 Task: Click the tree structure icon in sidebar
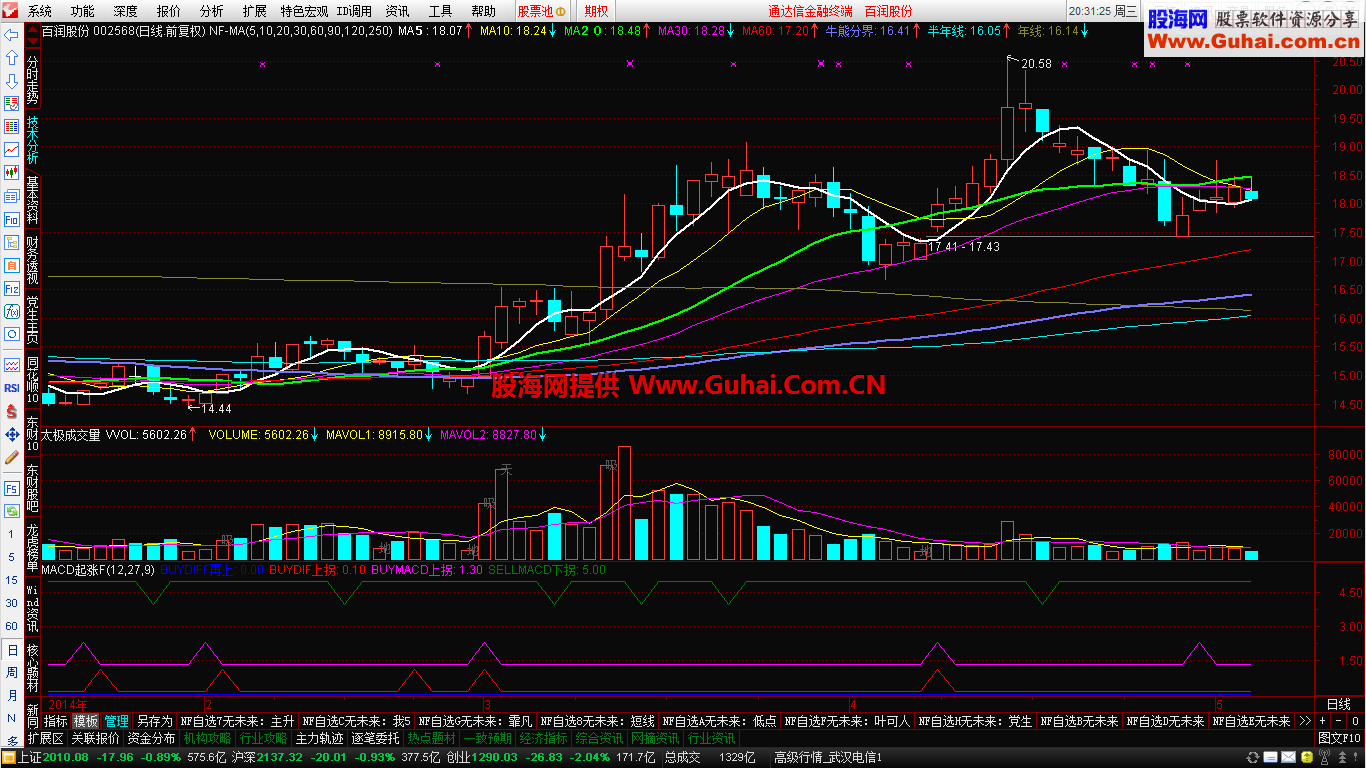coord(11,243)
